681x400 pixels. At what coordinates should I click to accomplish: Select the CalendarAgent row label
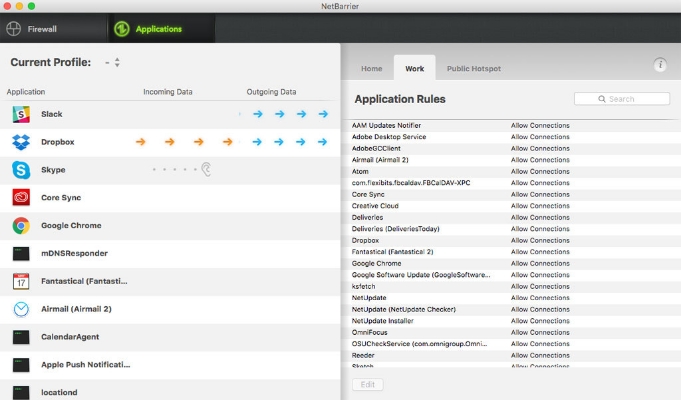click(70, 337)
